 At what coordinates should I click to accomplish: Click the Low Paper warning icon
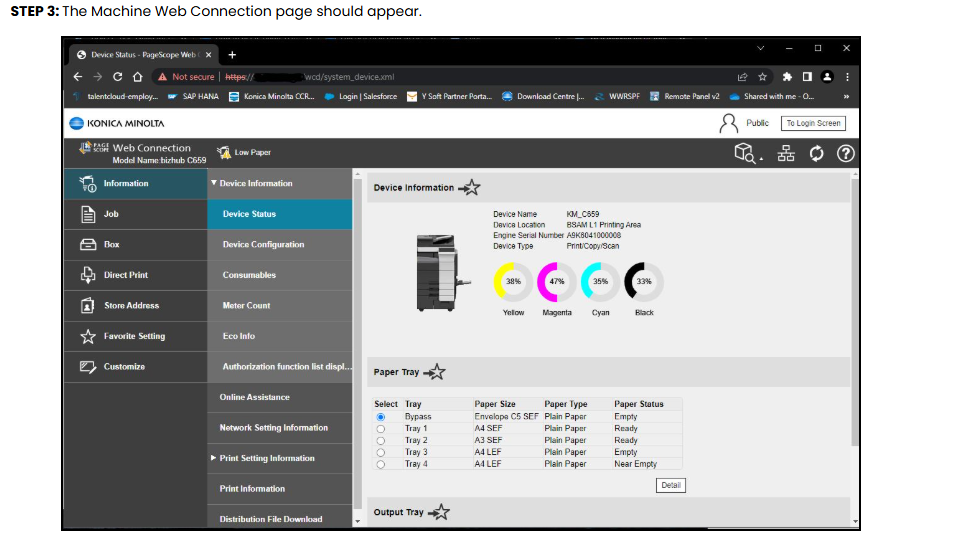coord(224,152)
